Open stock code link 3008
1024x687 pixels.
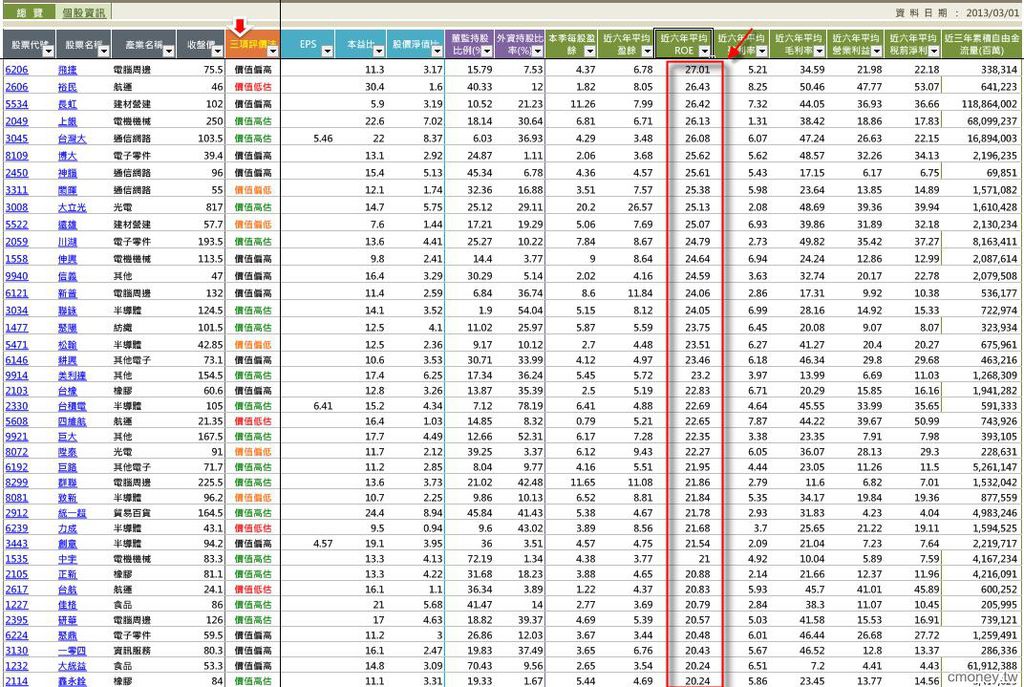[17, 207]
